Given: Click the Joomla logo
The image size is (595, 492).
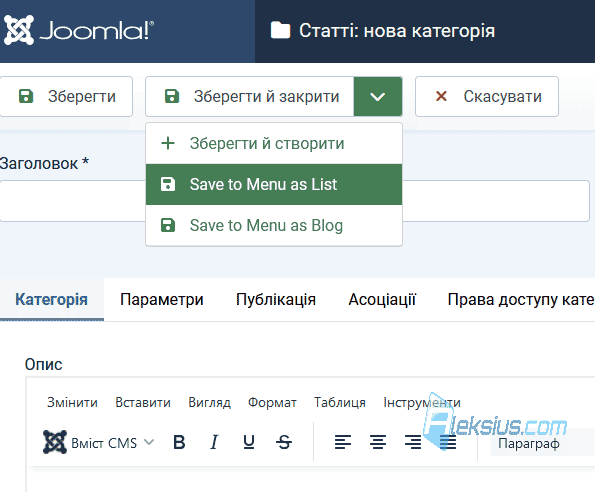Looking at the screenshot, I should pos(79,30).
